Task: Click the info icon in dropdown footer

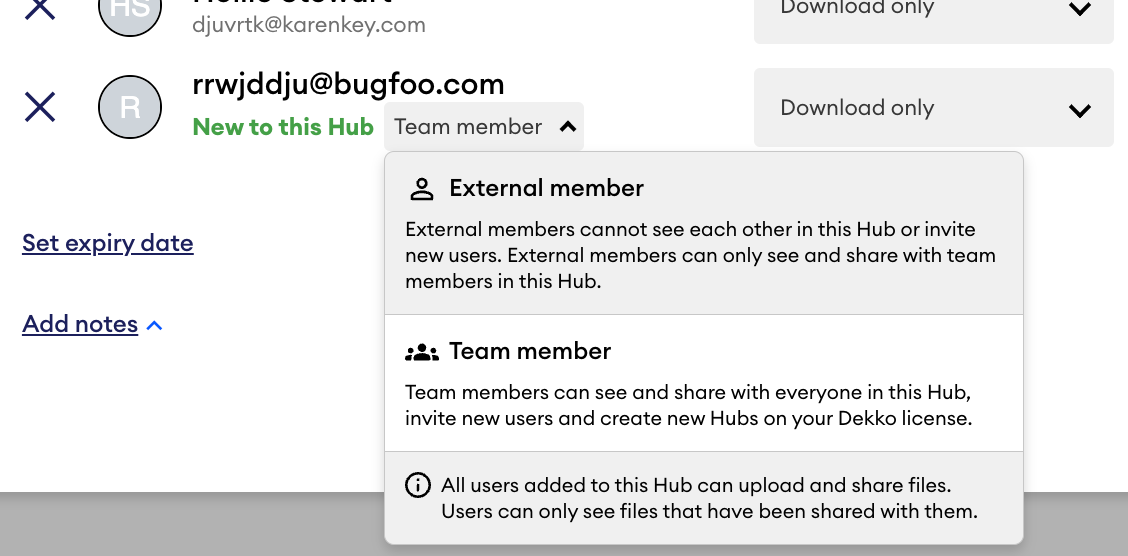Action: coord(418,486)
